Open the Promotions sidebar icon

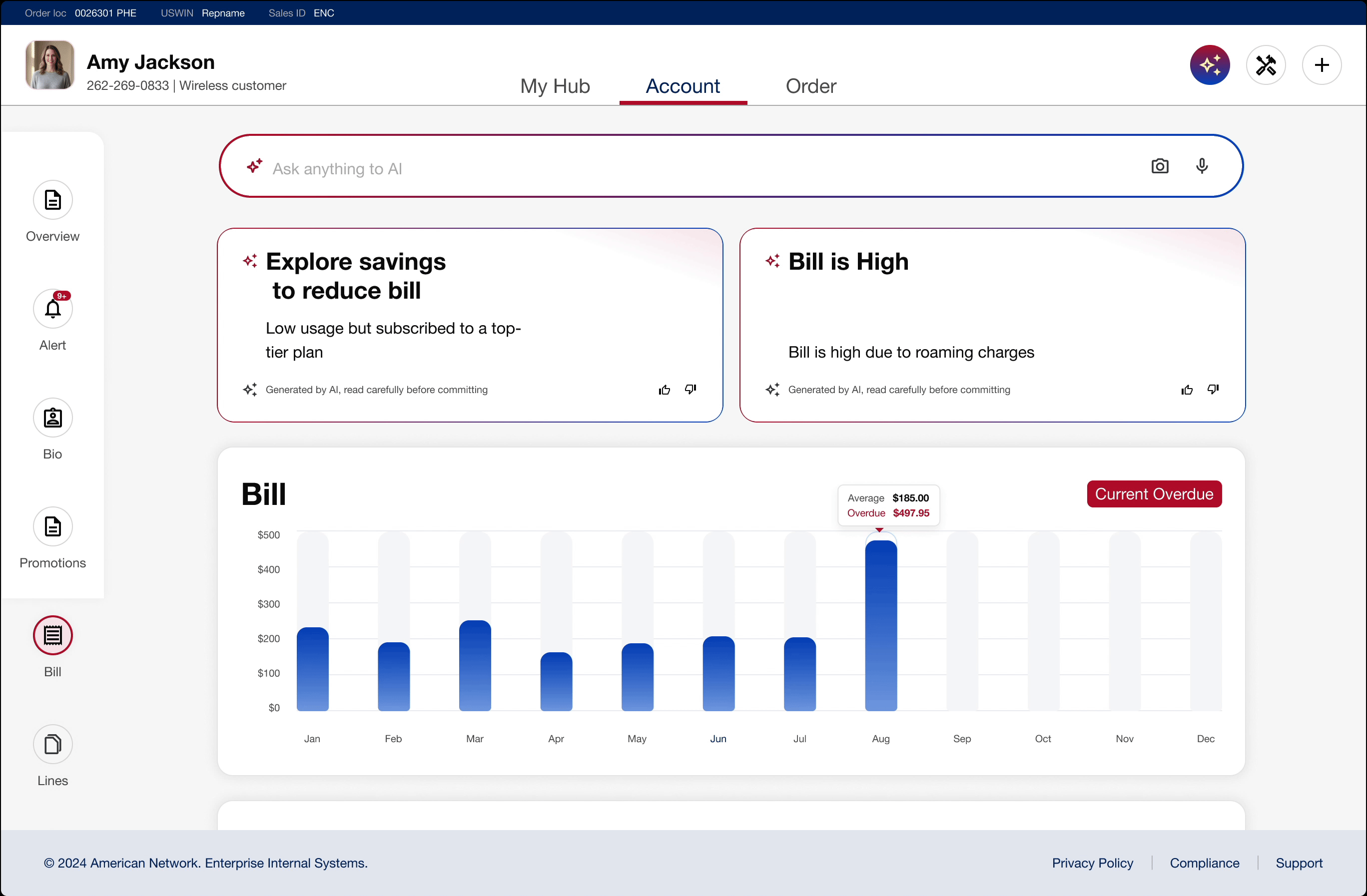pyautogui.click(x=53, y=526)
